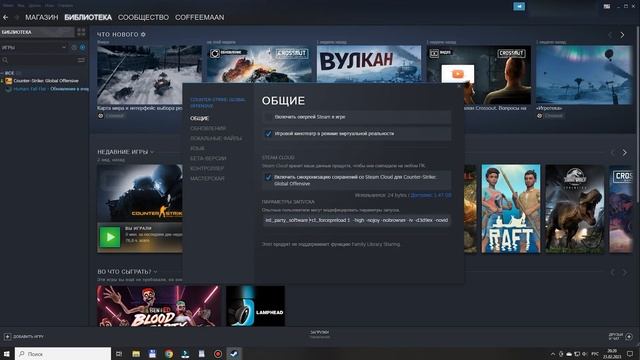640x360 pixels.
Task: Open the ИГРЫ filter dropdown
Action: (34, 47)
